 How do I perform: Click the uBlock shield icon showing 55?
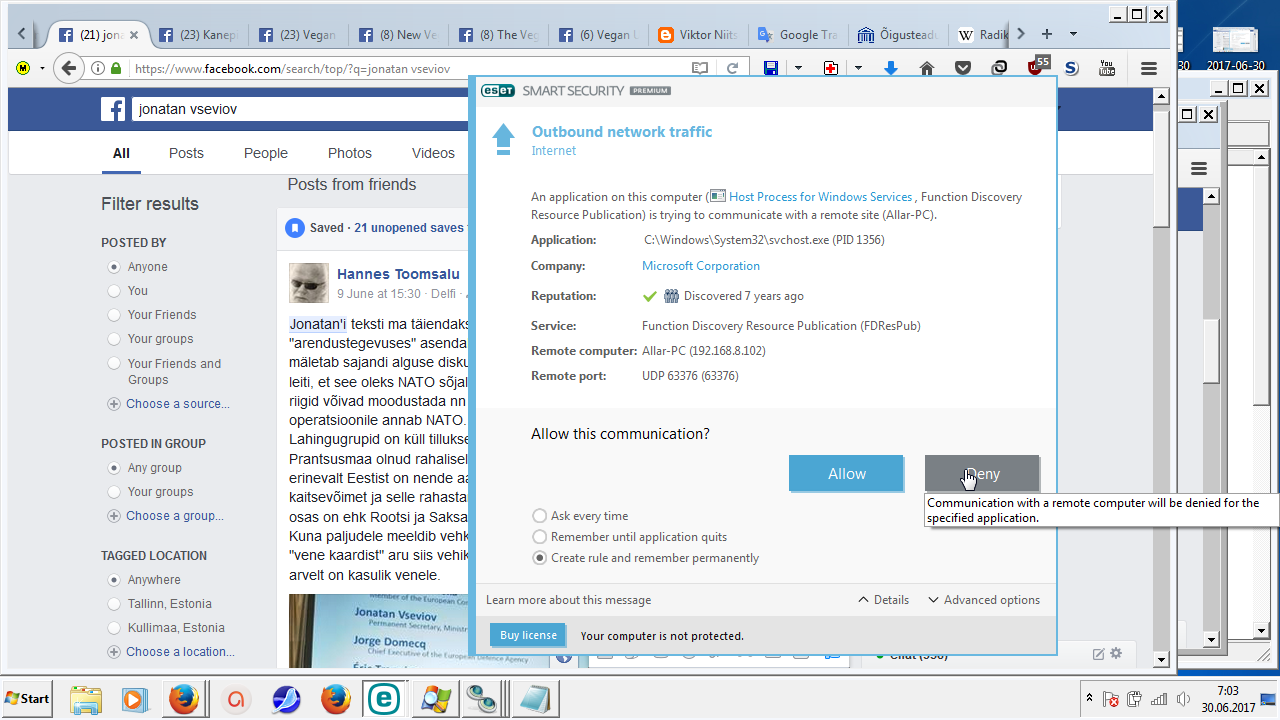point(1037,67)
